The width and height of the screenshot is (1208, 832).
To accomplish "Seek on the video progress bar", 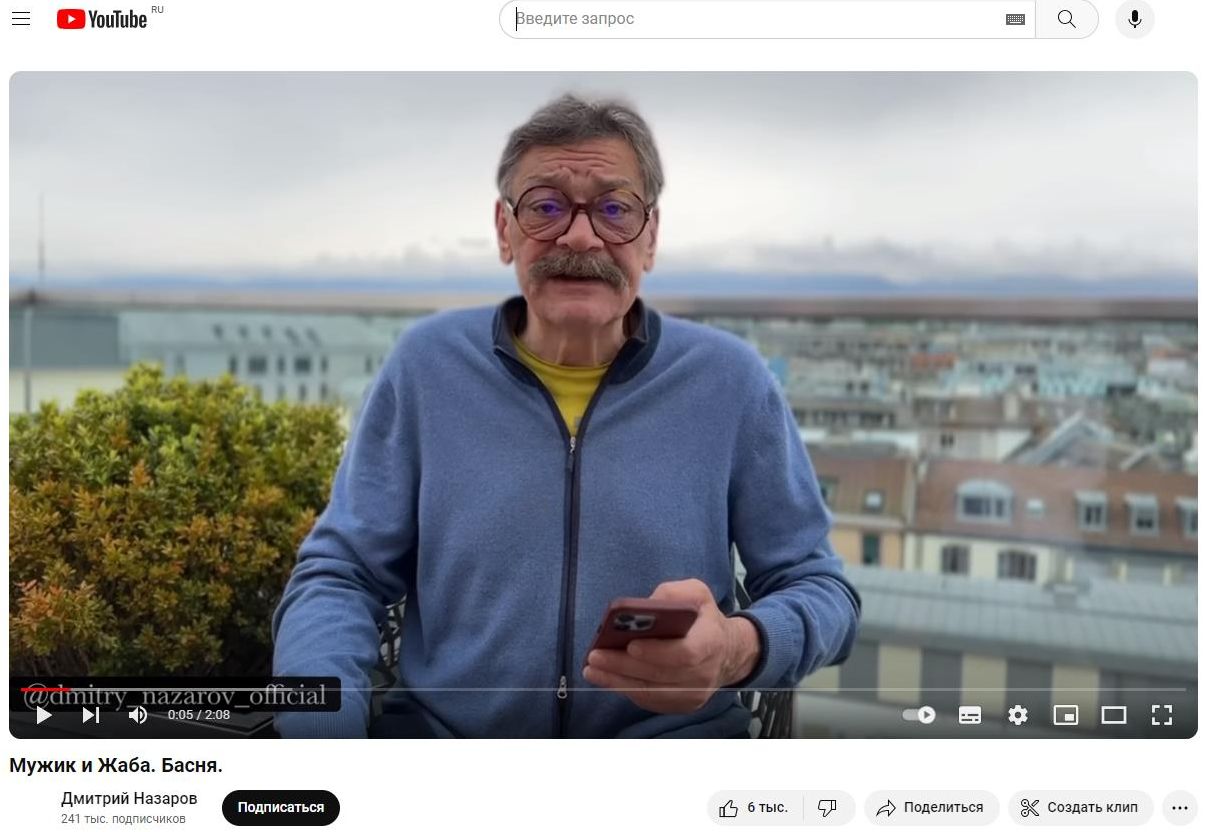I will click(x=603, y=689).
